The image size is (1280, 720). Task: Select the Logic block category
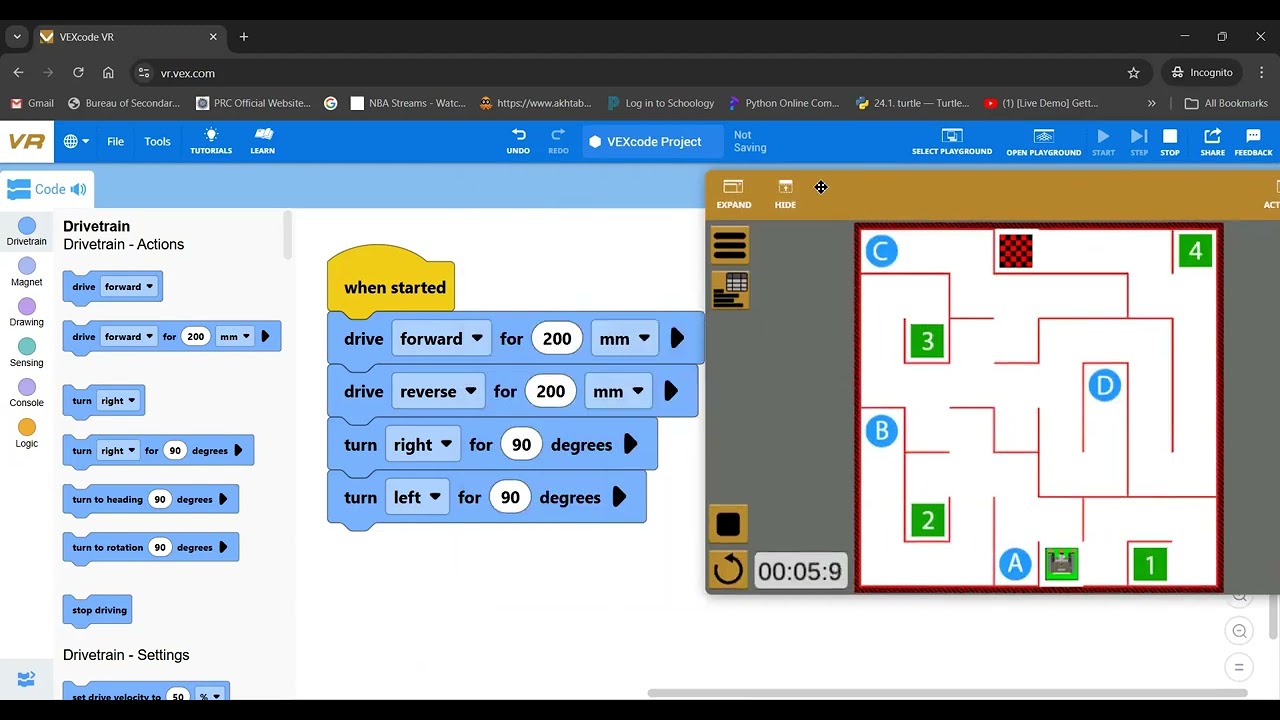[x=27, y=433]
